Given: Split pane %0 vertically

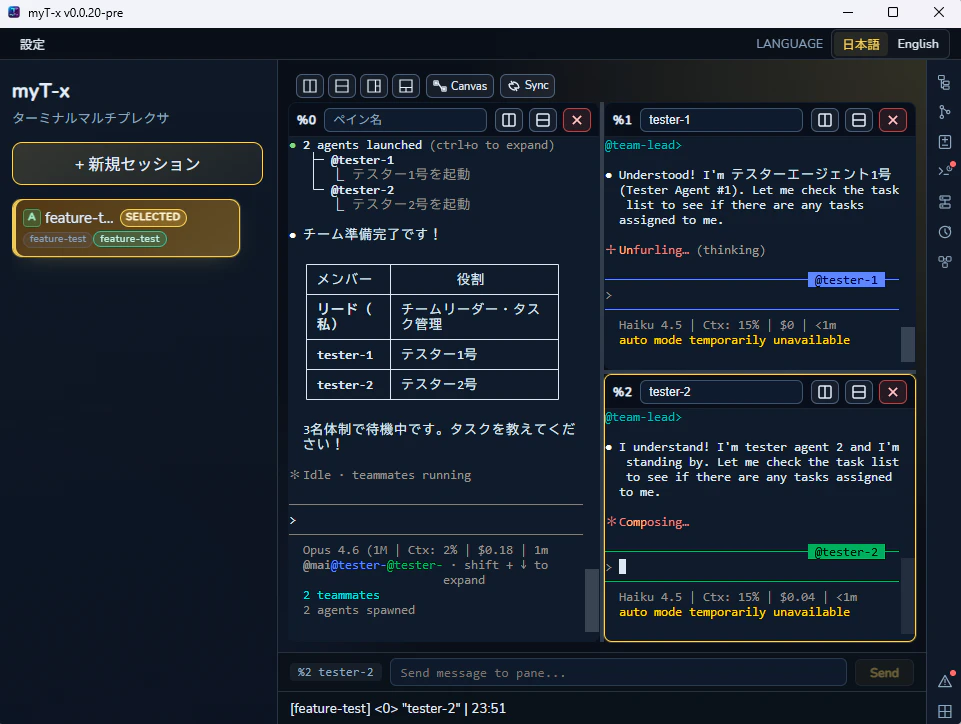Looking at the screenshot, I should pyautogui.click(x=509, y=120).
